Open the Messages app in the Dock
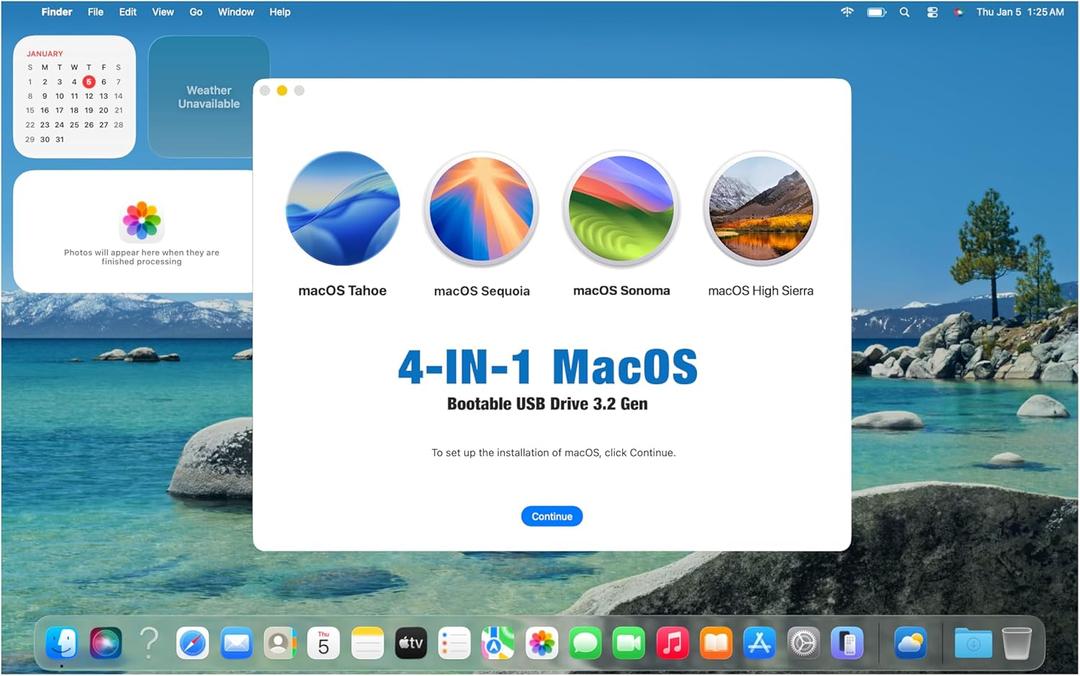 click(585, 643)
